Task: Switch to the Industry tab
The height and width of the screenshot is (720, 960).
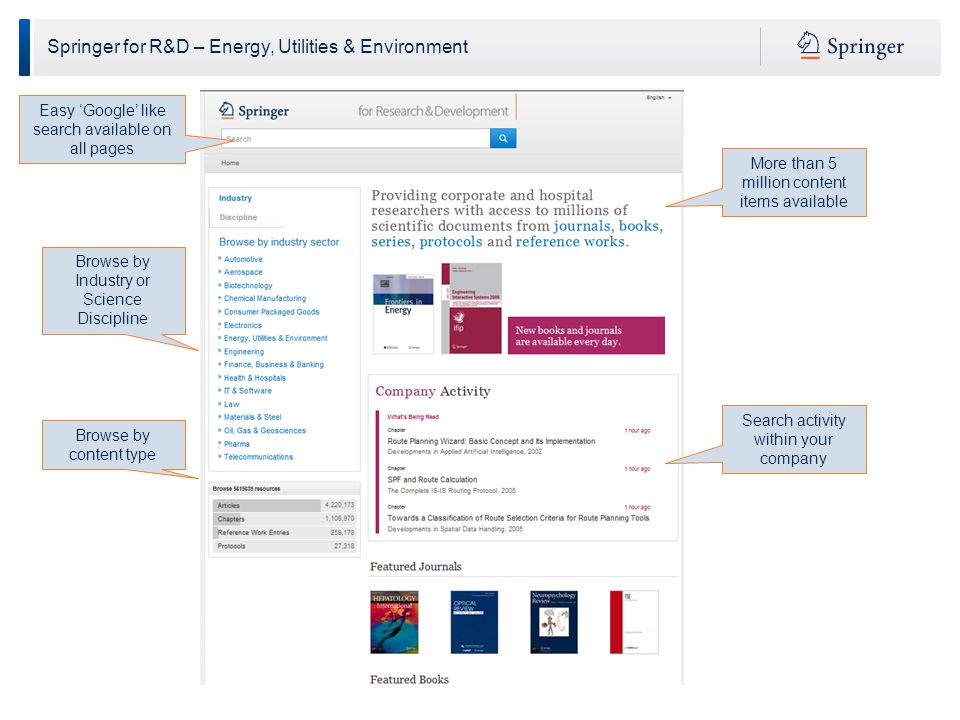Action: [x=235, y=198]
